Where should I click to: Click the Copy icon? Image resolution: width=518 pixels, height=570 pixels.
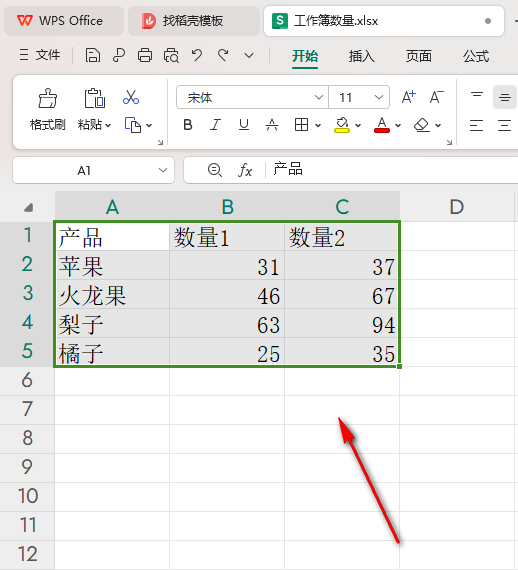click(x=133, y=125)
